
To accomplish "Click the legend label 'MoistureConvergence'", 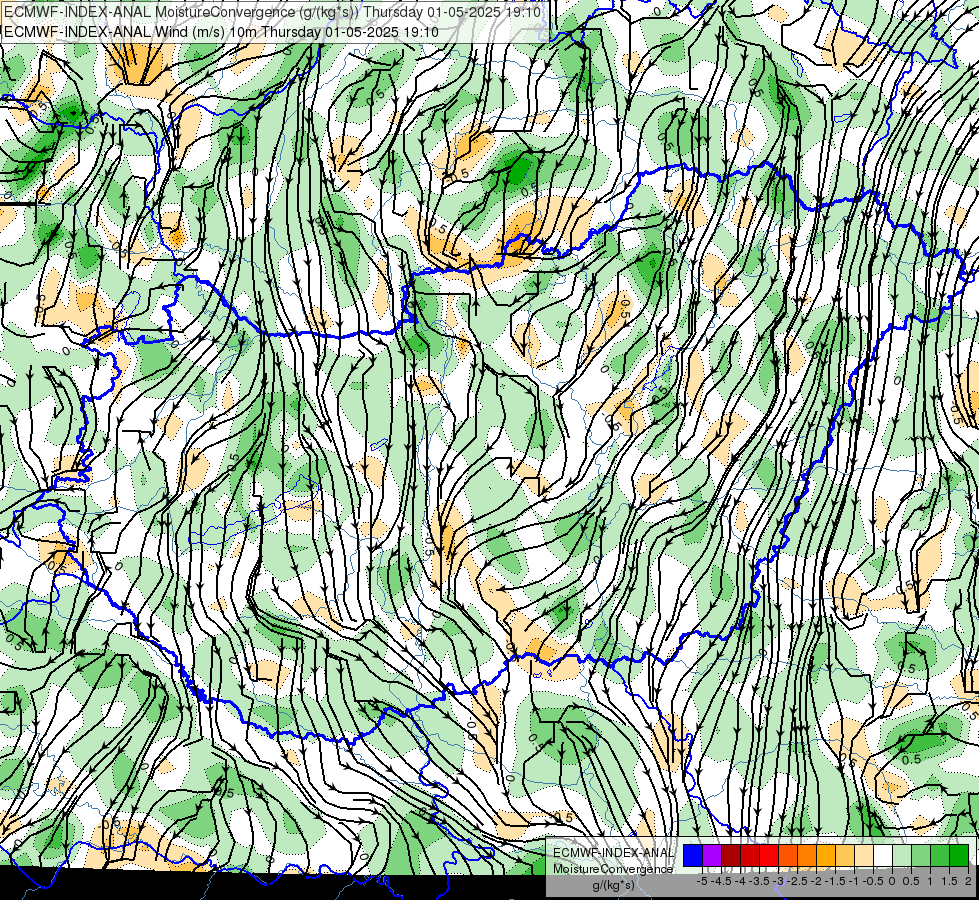I will pos(613,869).
